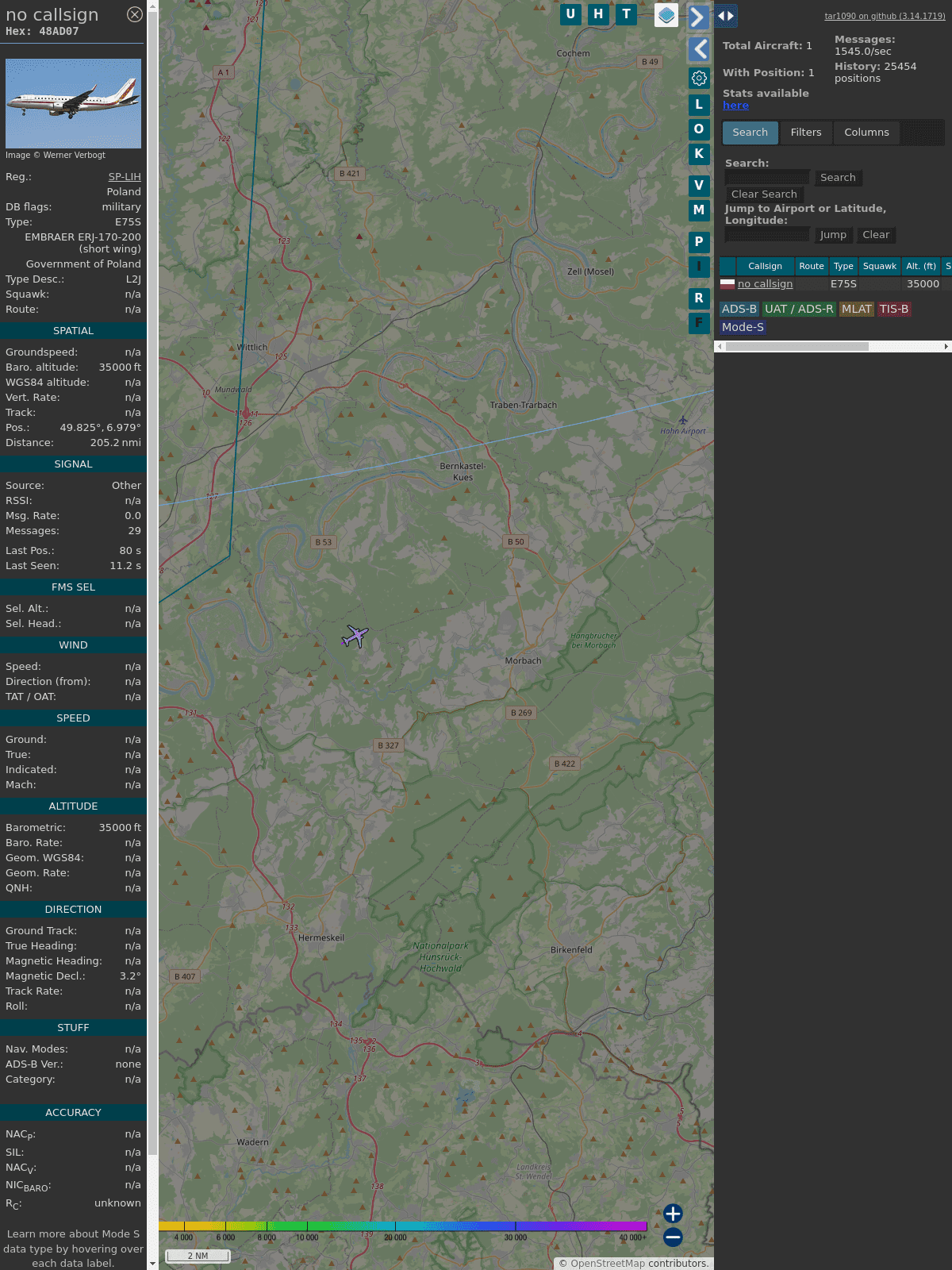Zoom out with the minus button
The height and width of the screenshot is (1270, 952).
click(x=673, y=1237)
